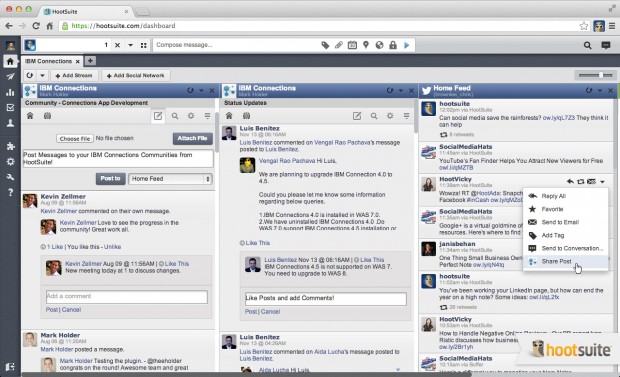Screen dimensions: 620x377
Task: Expand the Home Feed dropdown next to Post to
Action: (170, 179)
